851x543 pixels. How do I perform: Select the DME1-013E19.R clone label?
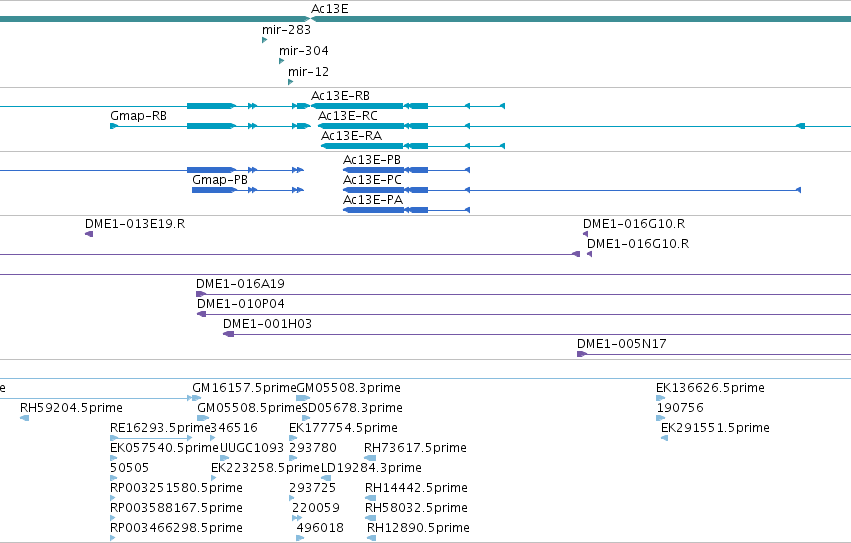(135, 224)
